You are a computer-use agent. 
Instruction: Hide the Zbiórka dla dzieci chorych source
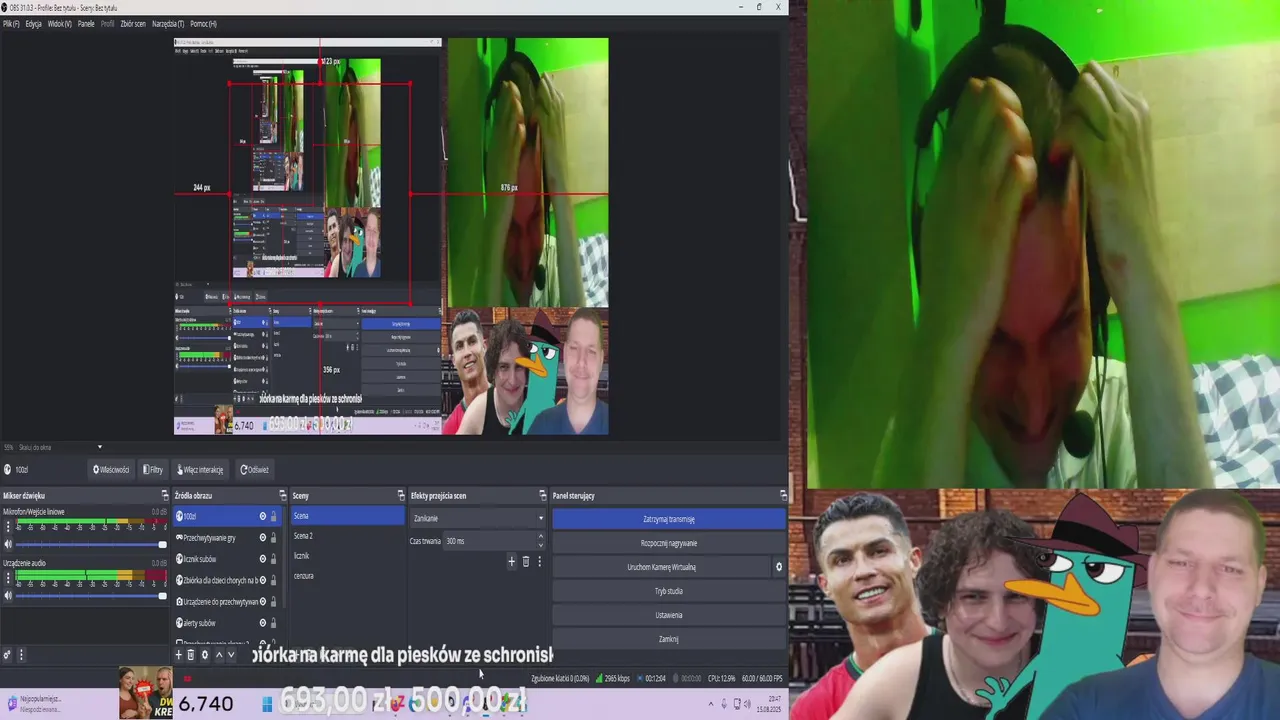(262, 580)
